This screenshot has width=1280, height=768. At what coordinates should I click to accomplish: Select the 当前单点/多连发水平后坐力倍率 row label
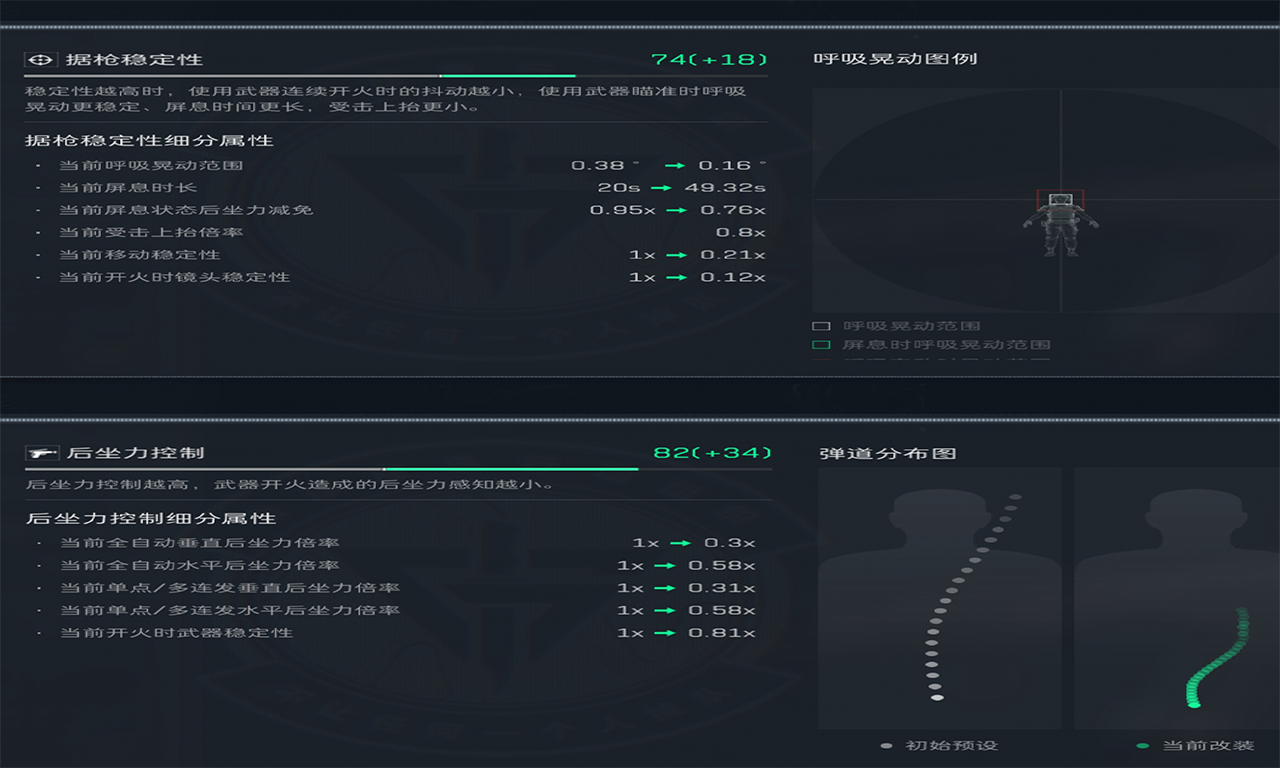(x=229, y=610)
